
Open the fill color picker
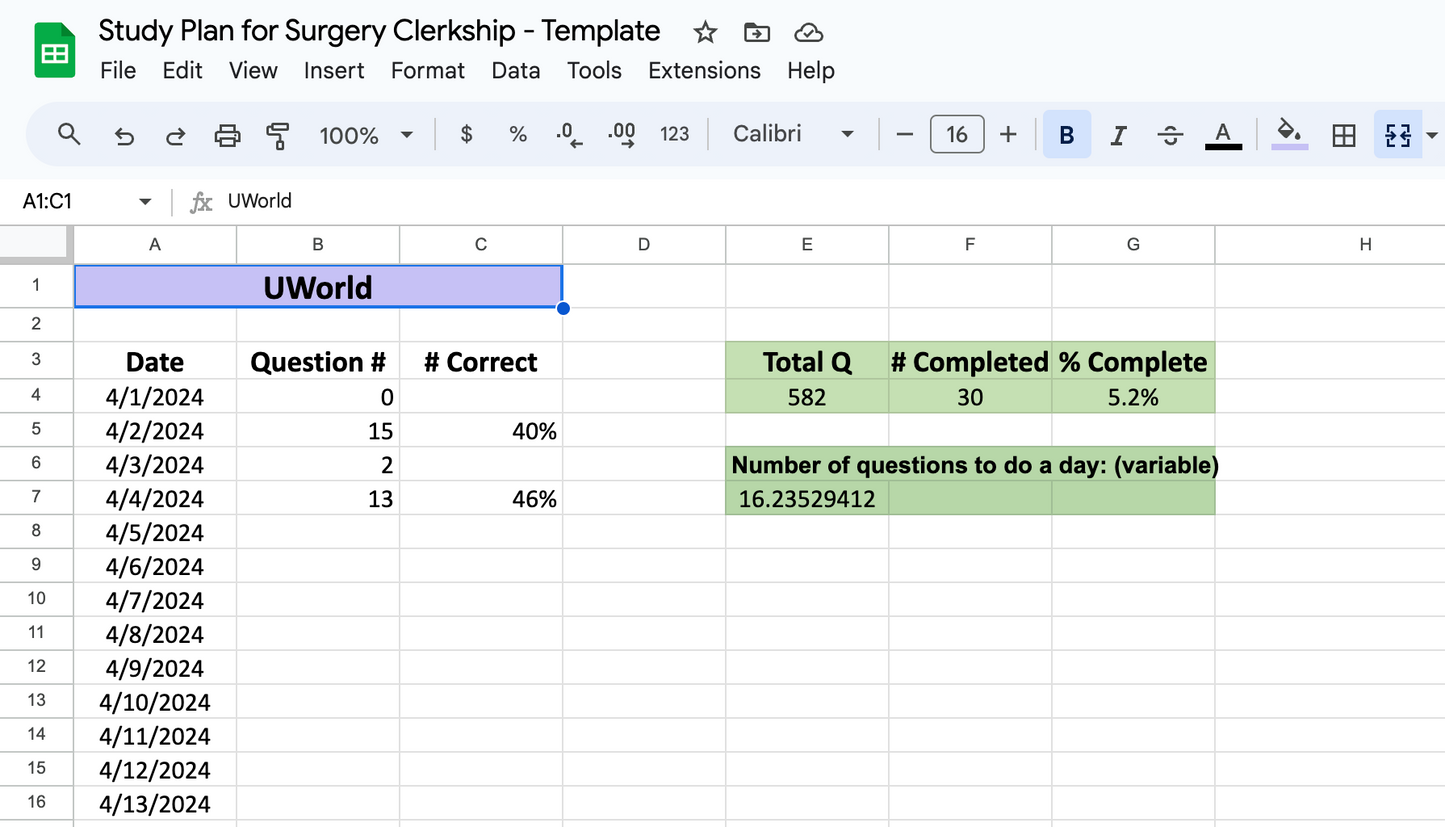pyautogui.click(x=1289, y=134)
